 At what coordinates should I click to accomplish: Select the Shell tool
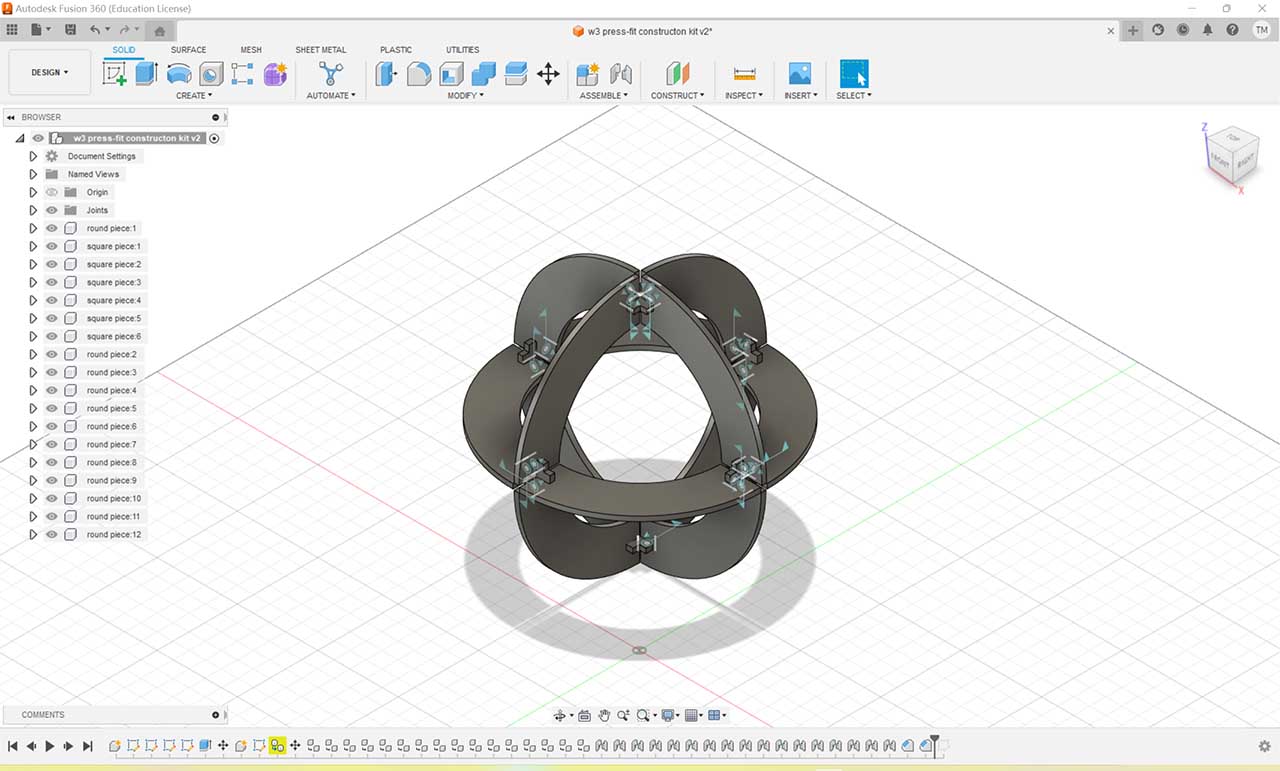(x=451, y=74)
